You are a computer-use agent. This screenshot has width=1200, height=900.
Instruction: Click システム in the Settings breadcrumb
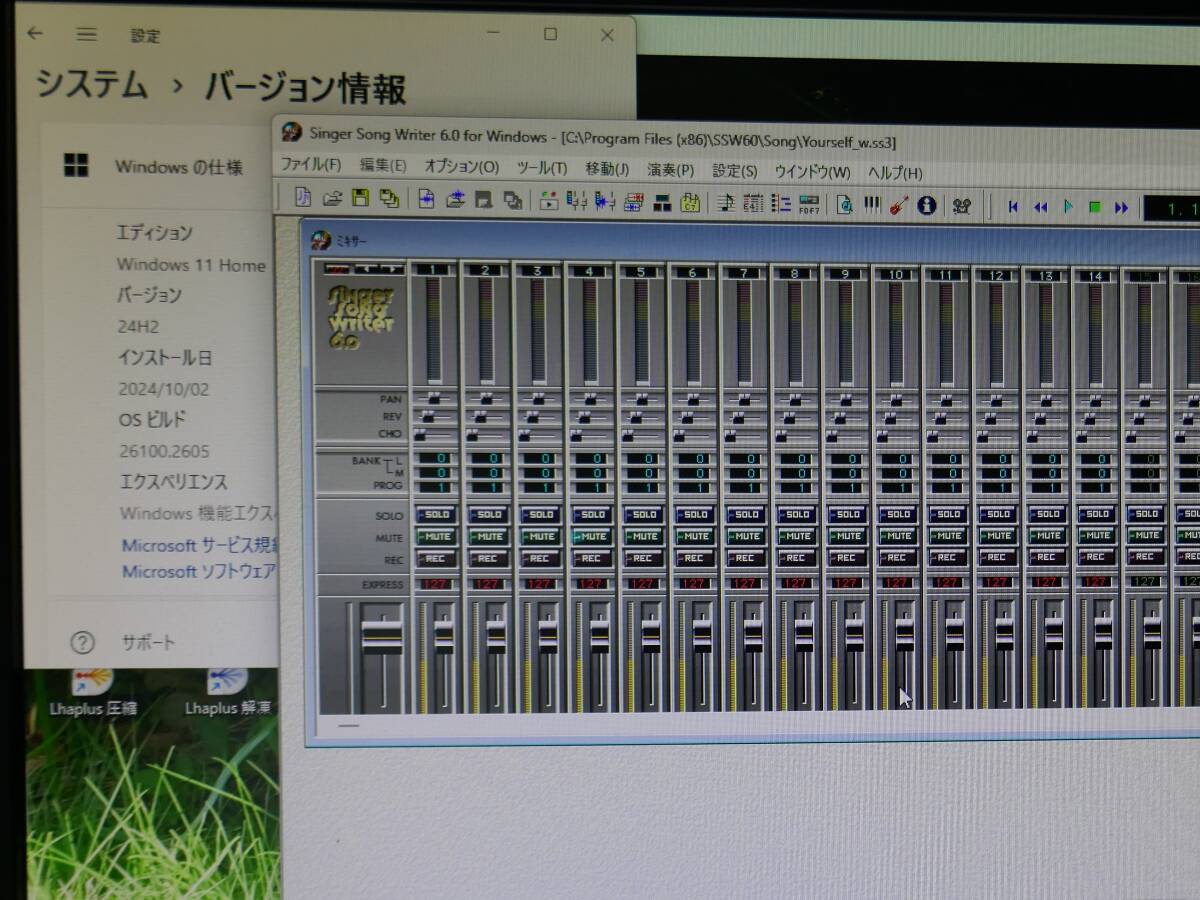[92, 85]
